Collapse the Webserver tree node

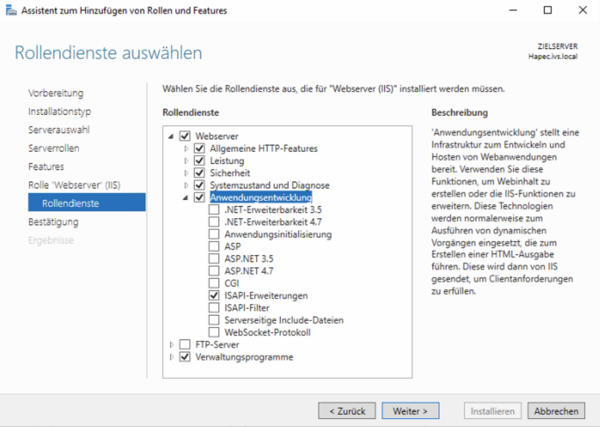(171, 136)
